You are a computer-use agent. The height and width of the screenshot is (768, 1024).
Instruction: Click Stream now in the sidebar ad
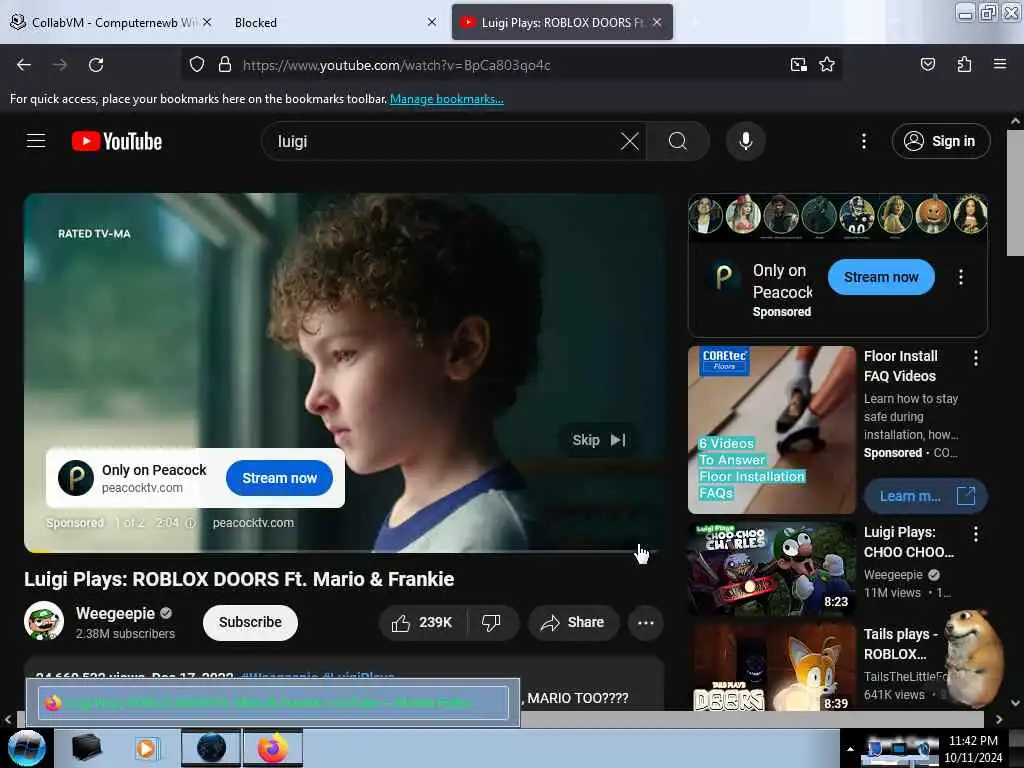point(881,277)
